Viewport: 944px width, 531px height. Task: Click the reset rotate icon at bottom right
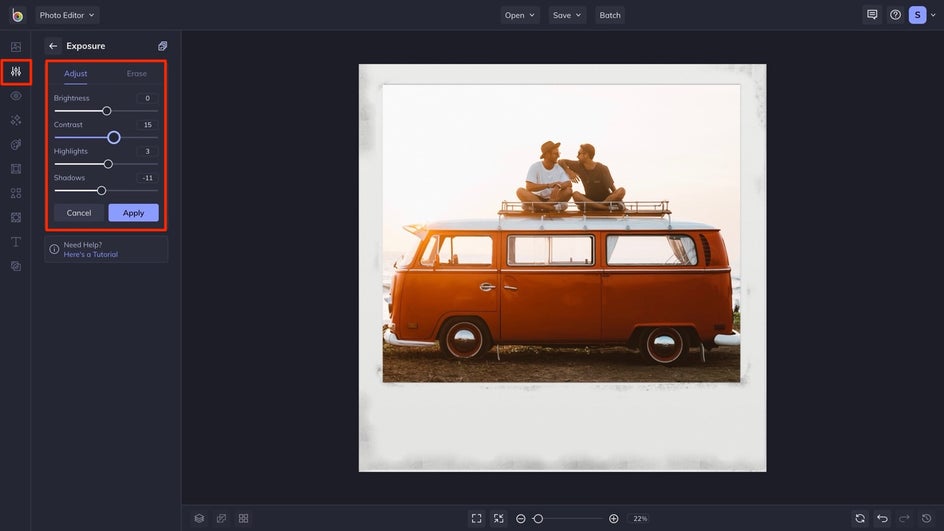(x=860, y=518)
